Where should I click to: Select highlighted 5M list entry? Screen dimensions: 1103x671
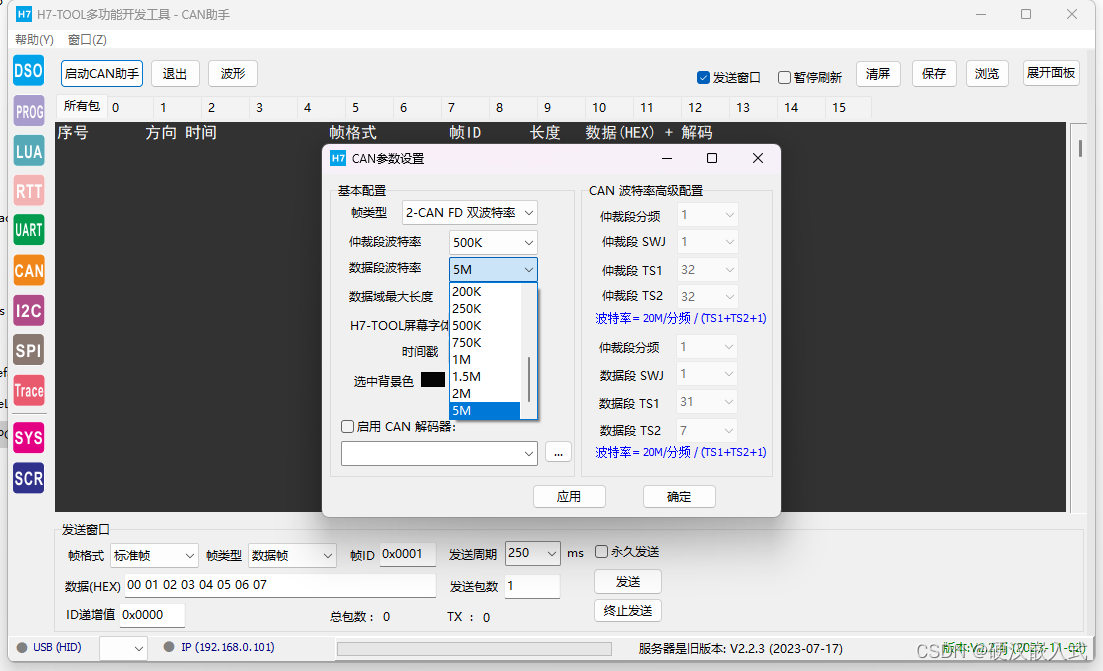(x=485, y=411)
